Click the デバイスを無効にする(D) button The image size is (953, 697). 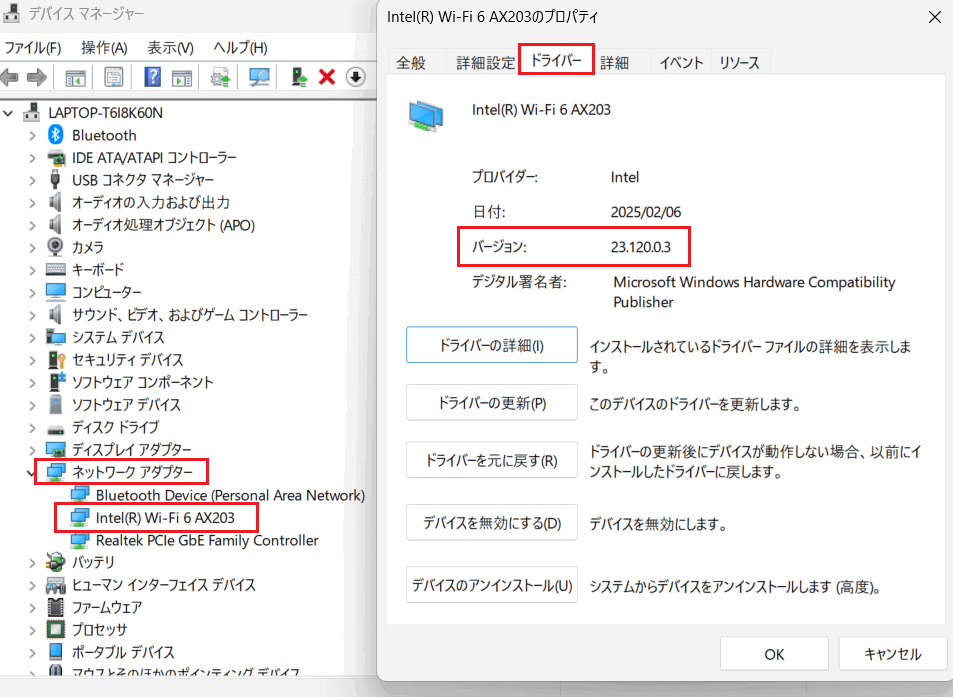(492, 523)
